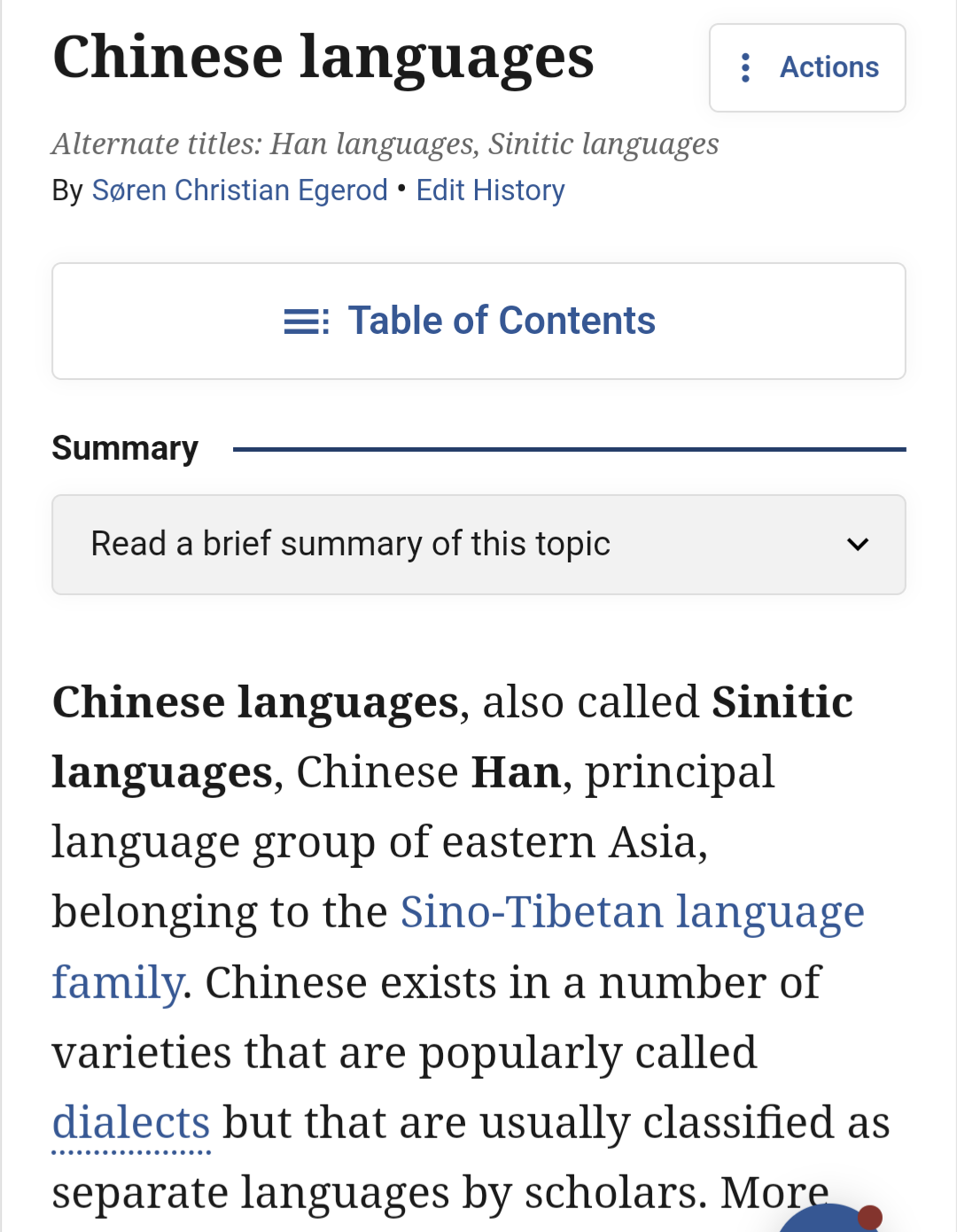
Task: Click the "Sinitic languages" alternate title
Action: tap(603, 143)
